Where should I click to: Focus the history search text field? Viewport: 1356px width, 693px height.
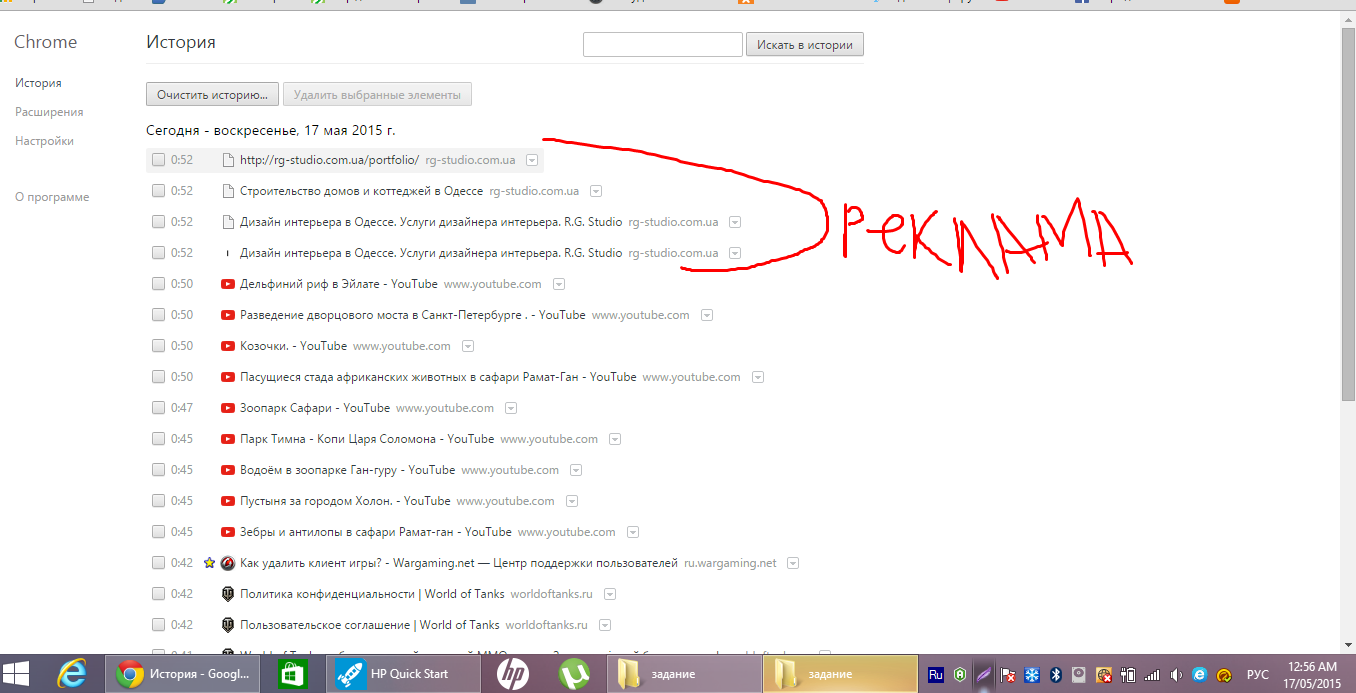[663, 45]
